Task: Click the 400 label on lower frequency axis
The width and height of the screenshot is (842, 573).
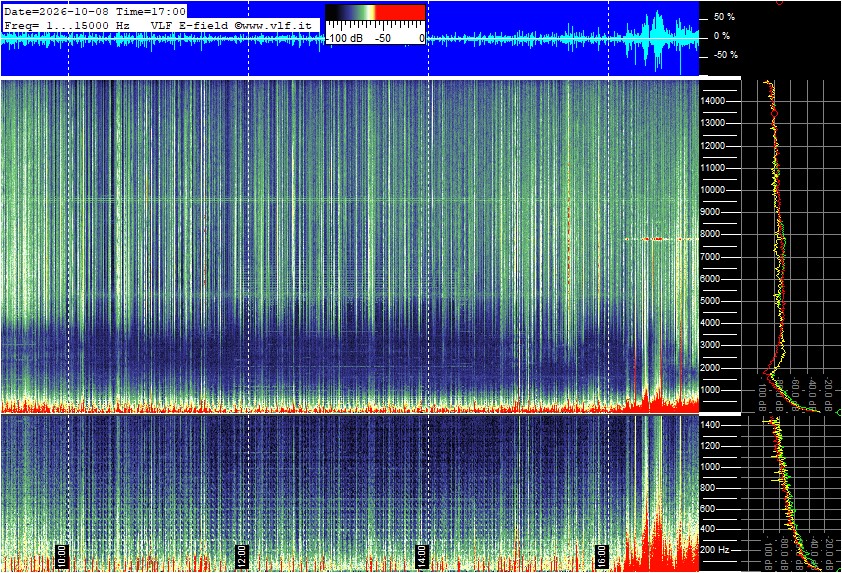Action: point(708,529)
